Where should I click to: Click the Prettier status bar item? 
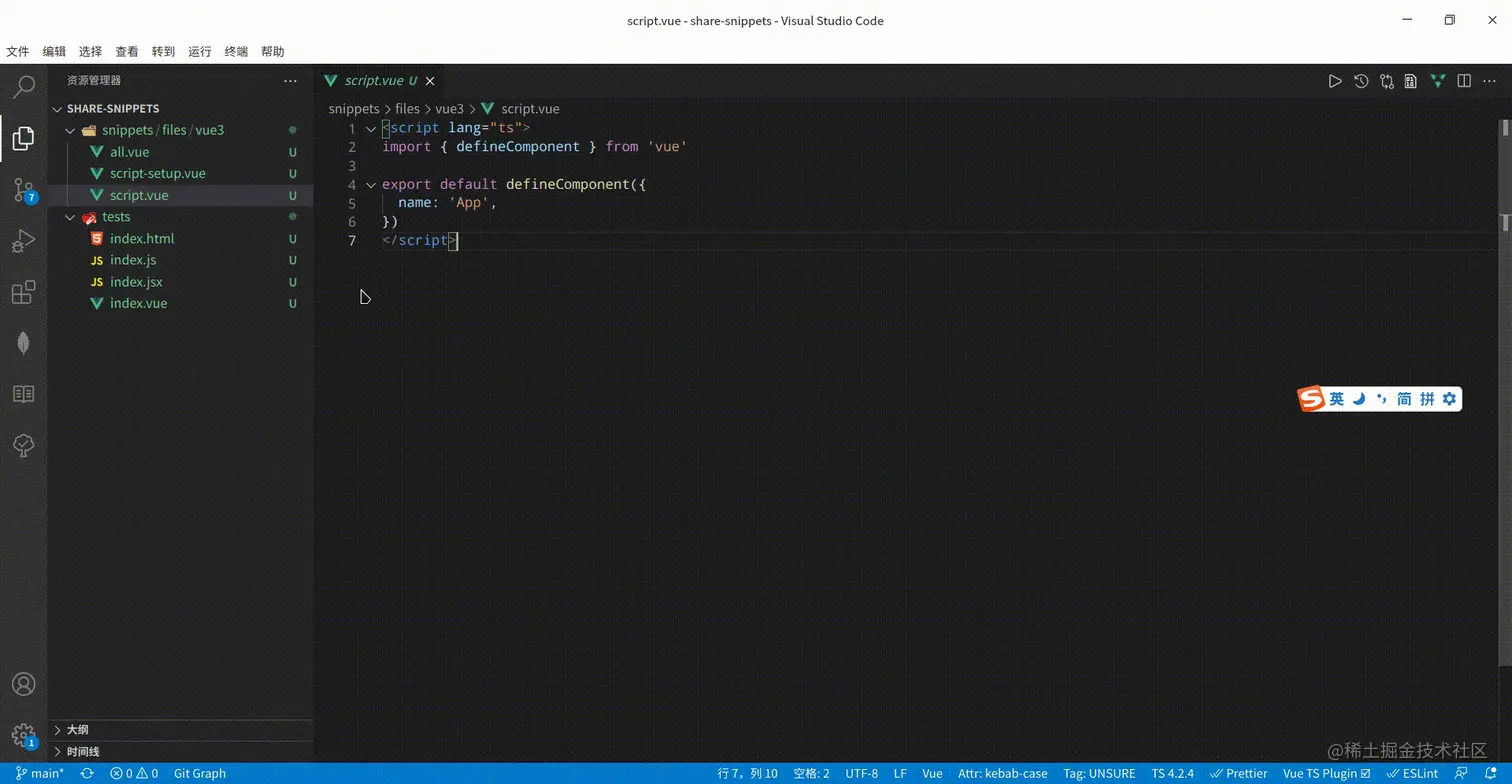point(1238,773)
